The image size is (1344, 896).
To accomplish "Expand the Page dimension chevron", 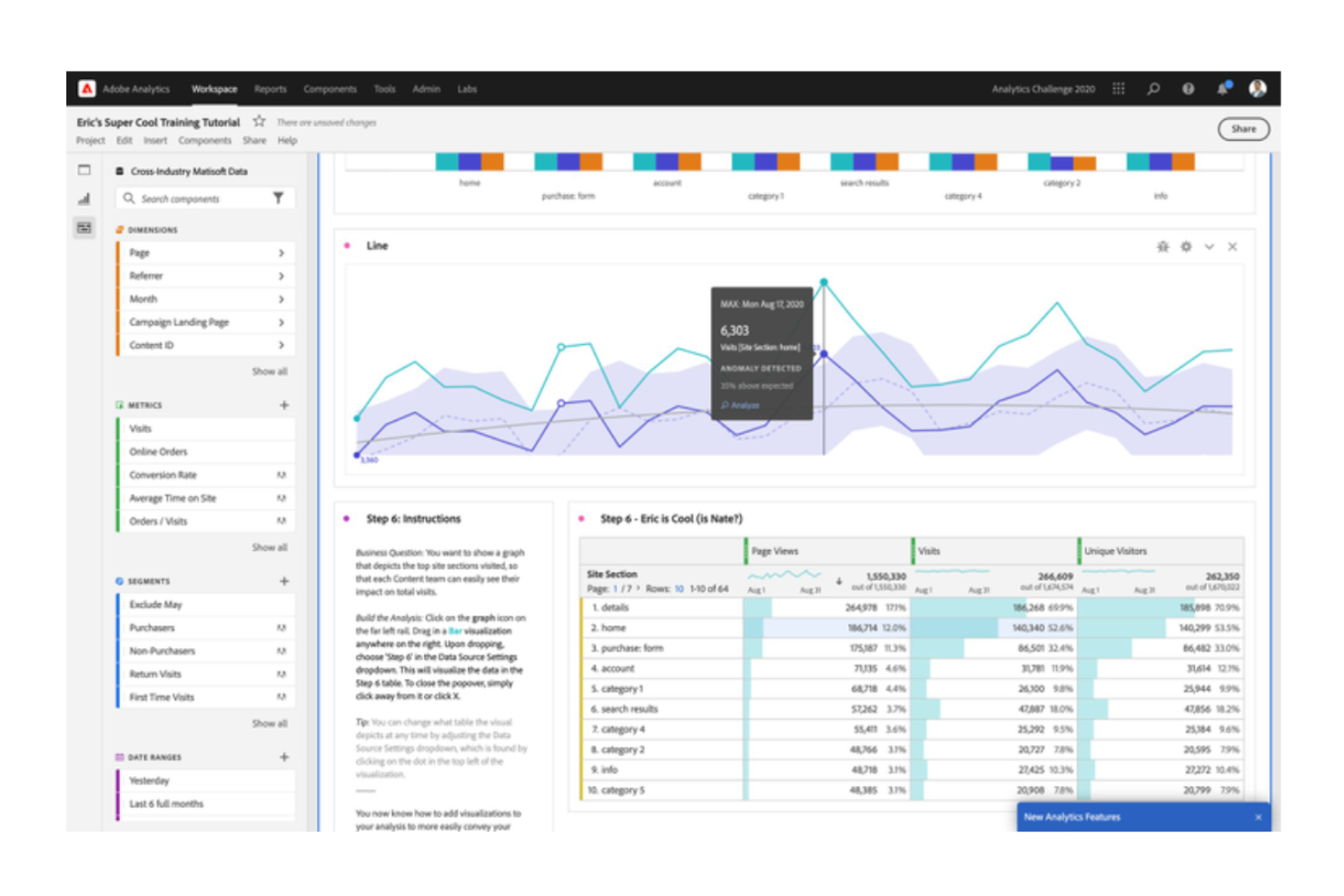I will pos(282,252).
